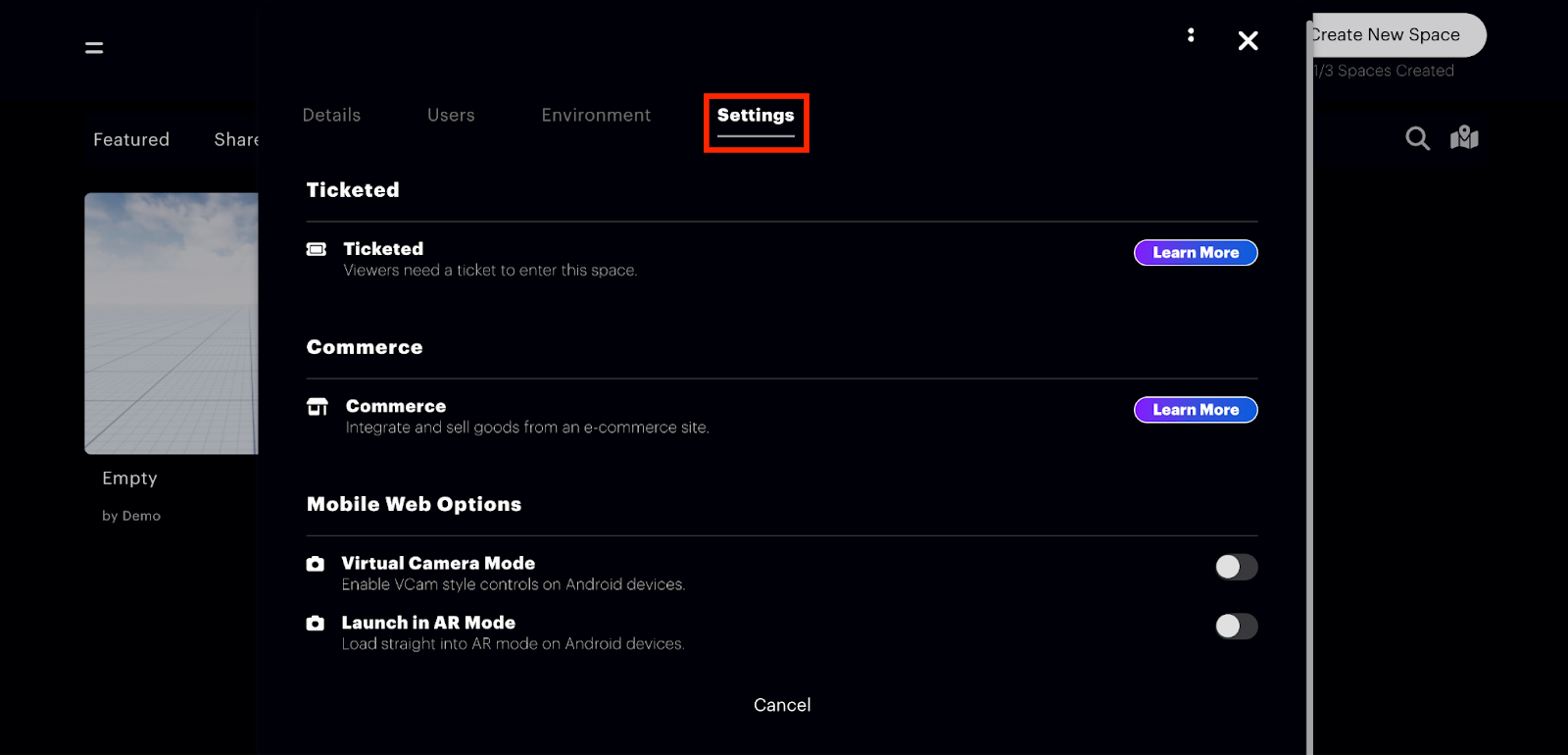The width and height of the screenshot is (1568, 755).
Task: Open the three-dot options menu
Action: pos(1191,35)
